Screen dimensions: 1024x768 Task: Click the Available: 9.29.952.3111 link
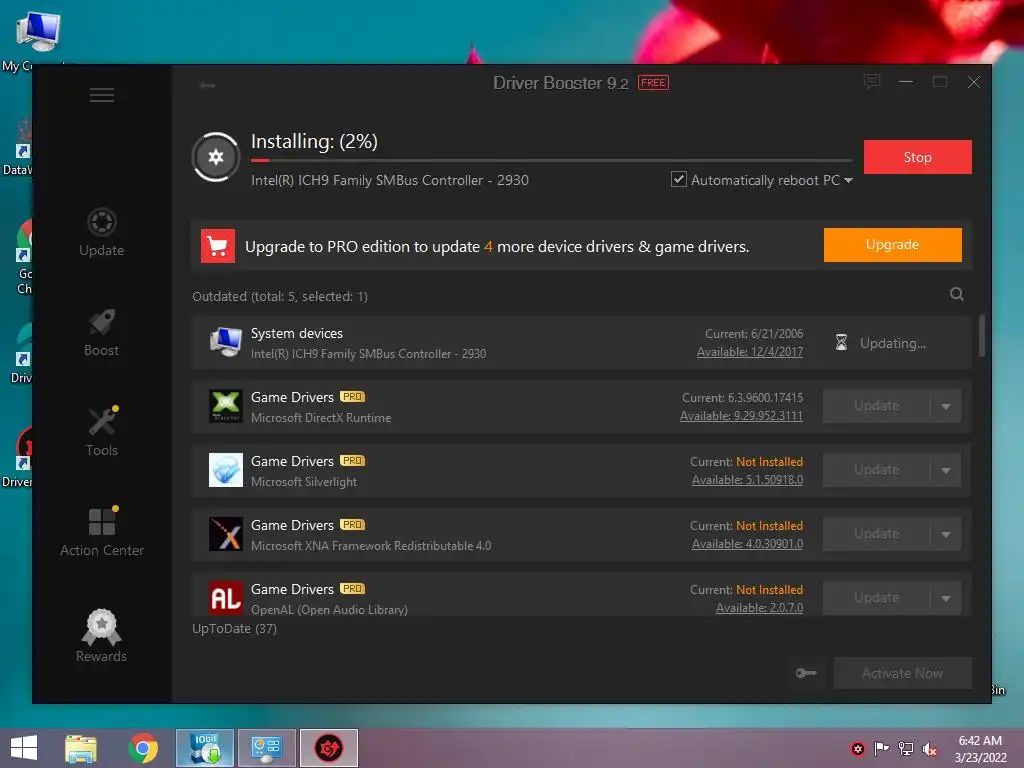click(741, 416)
